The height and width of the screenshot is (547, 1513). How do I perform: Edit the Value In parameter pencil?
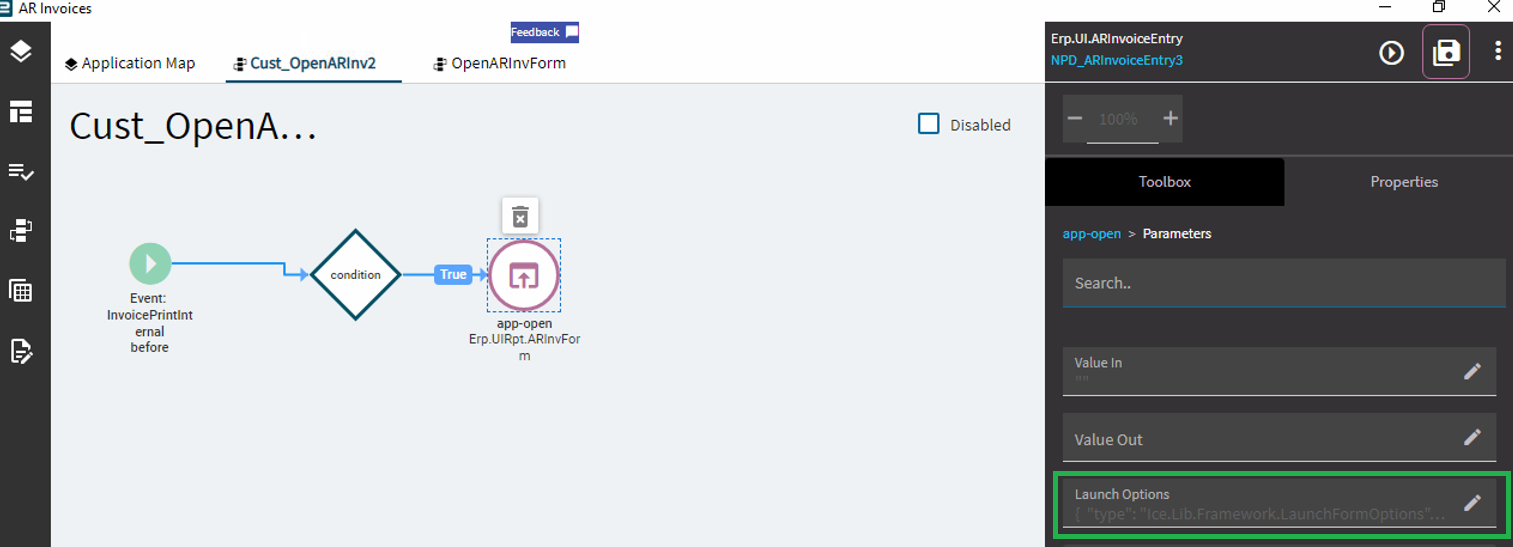(x=1472, y=371)
